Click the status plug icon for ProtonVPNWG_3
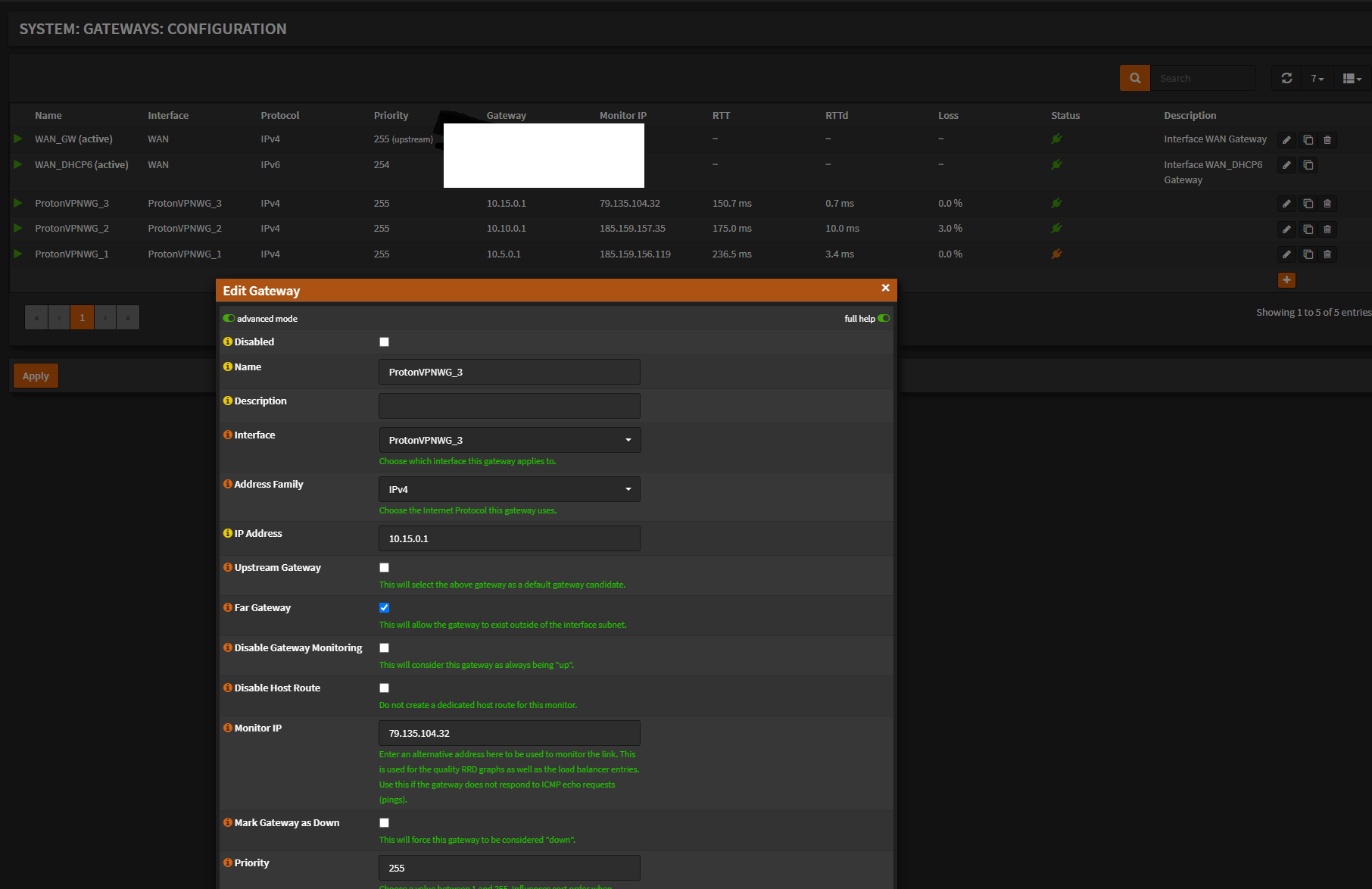 coord(1056,203)
